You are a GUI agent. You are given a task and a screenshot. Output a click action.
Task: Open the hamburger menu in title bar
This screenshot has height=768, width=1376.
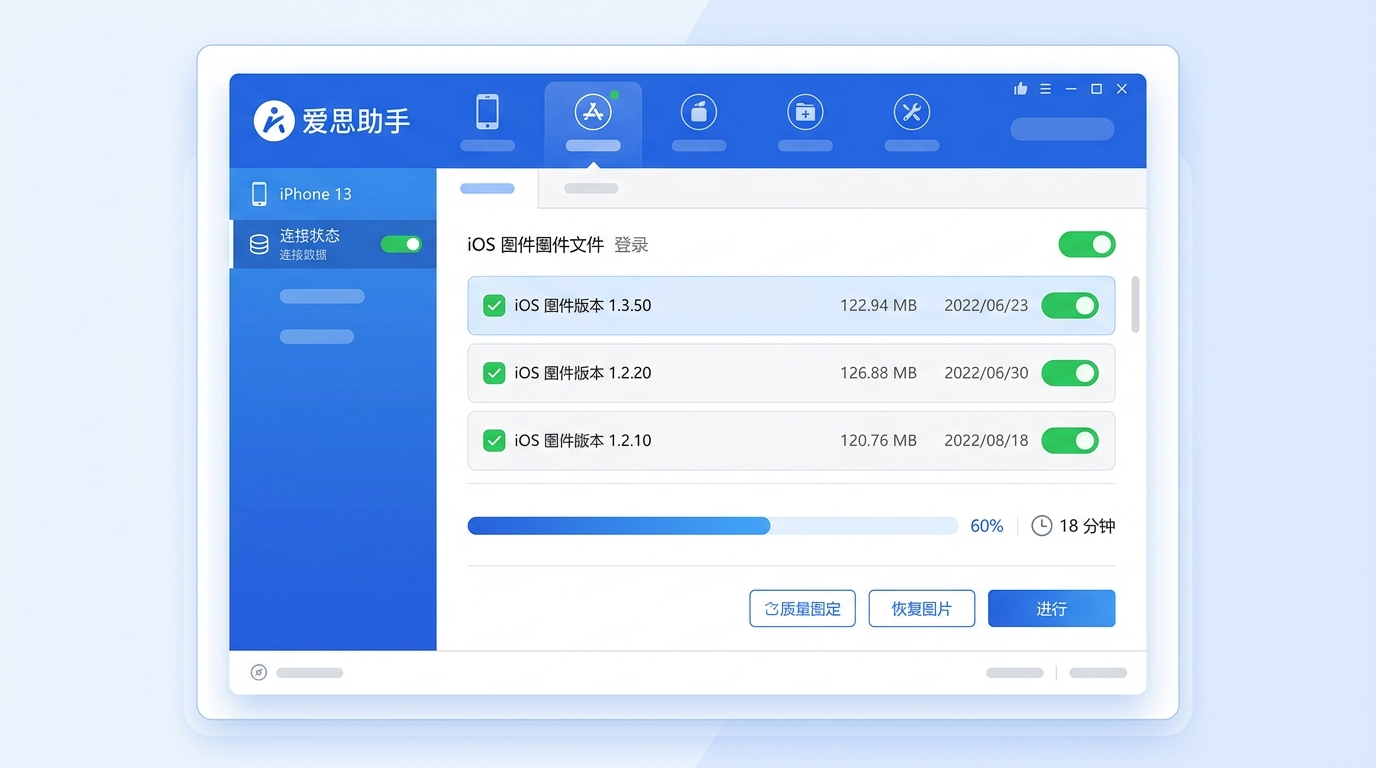pyautogui.click(x=1045, y=89)
